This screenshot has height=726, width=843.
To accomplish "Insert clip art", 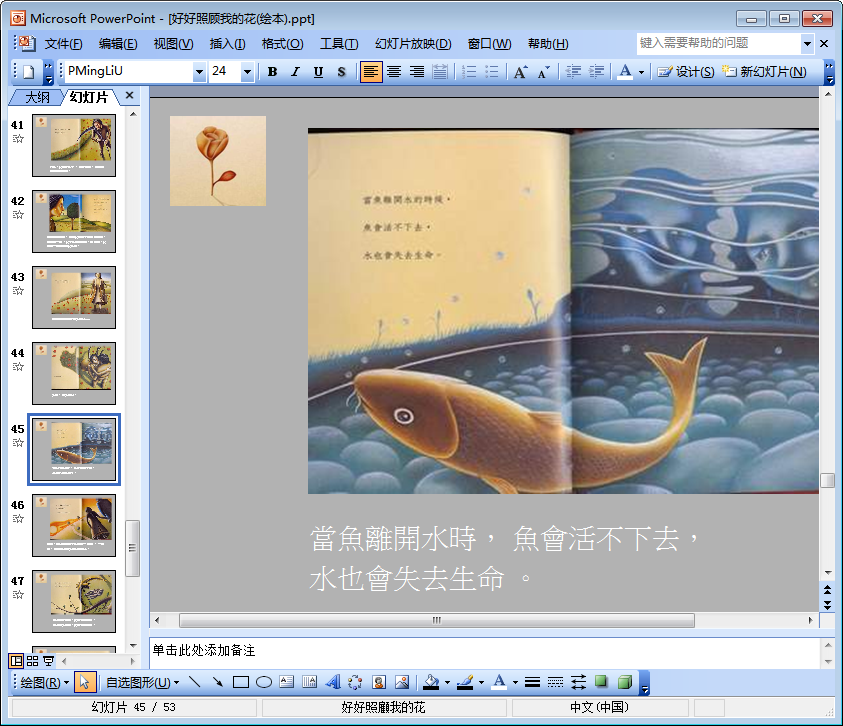I will (x=379, y=682).
